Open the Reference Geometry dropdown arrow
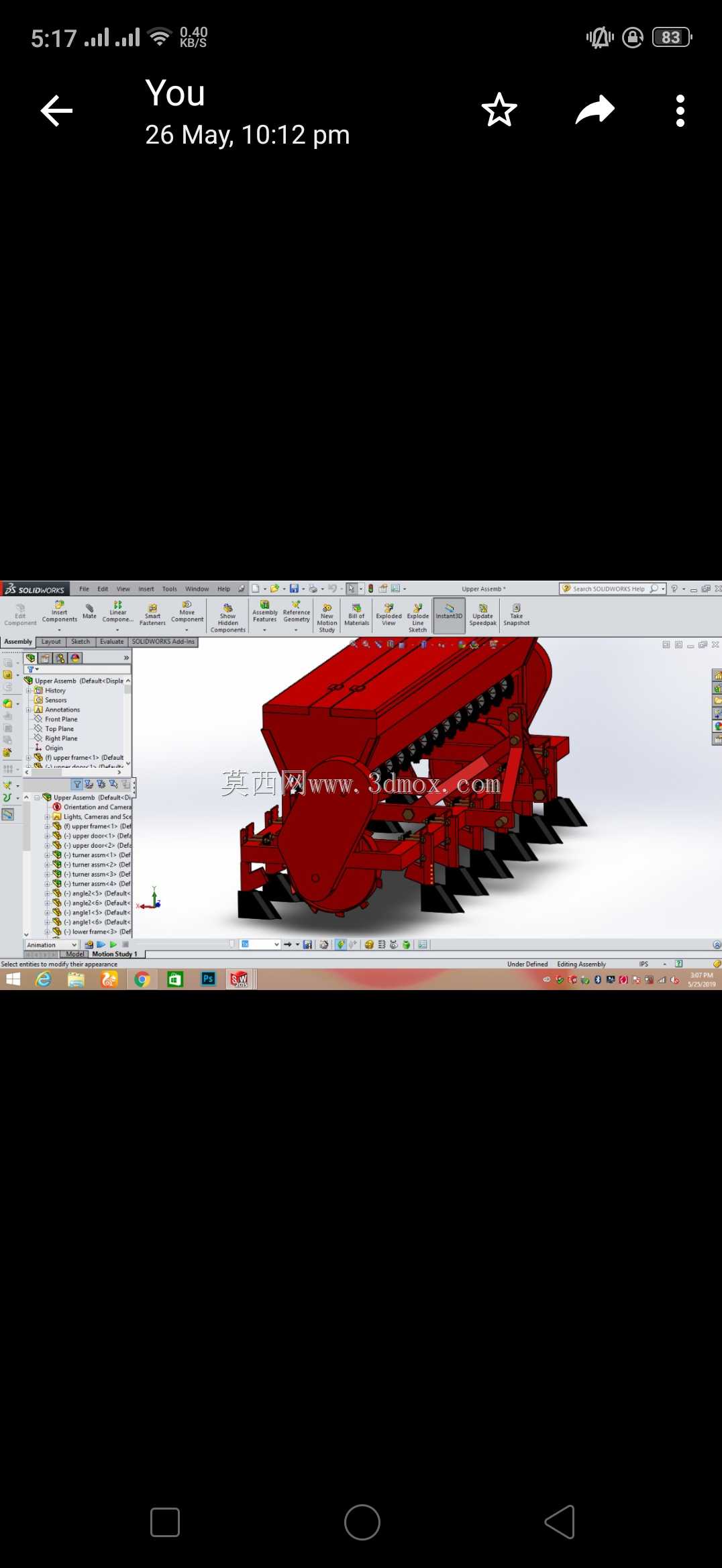 click(x=296, y=630)
